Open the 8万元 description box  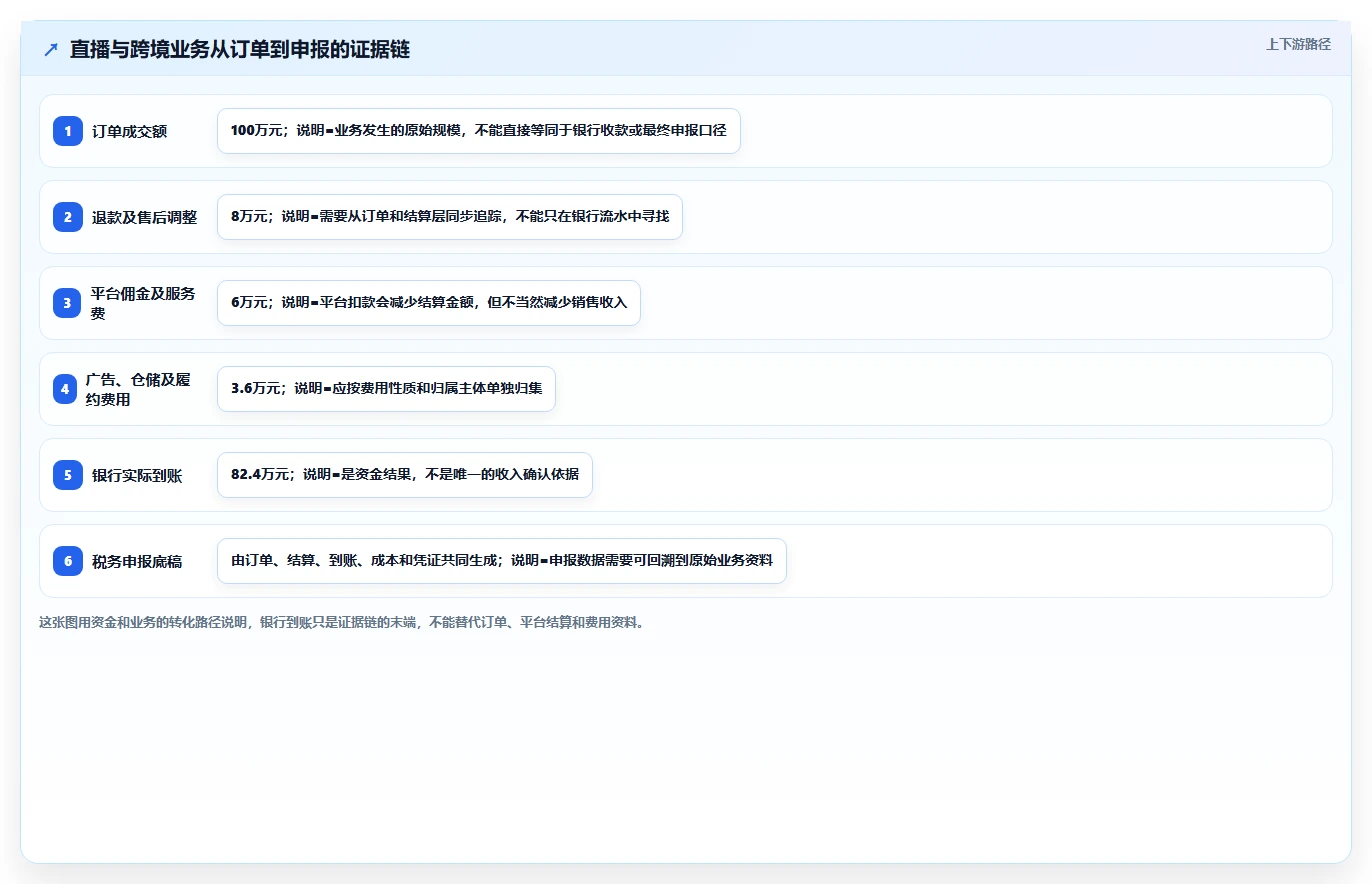(x=450, y=217)
